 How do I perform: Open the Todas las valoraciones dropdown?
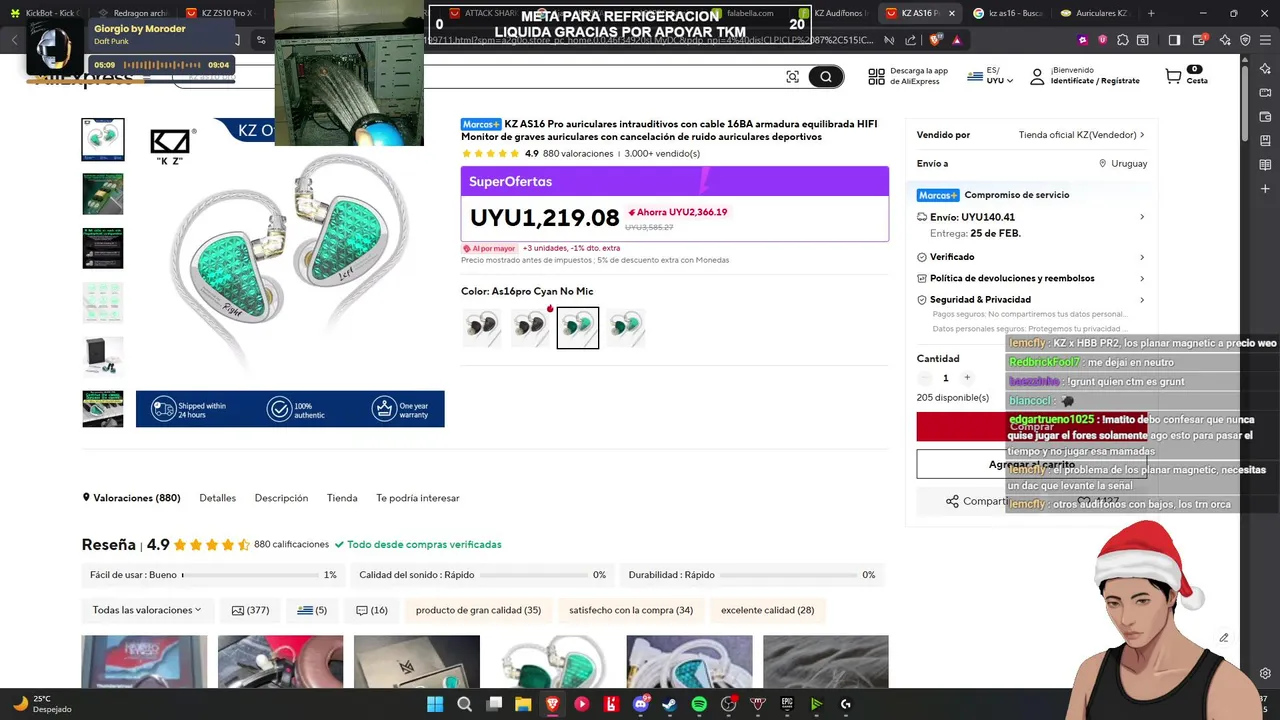point(147,610)
